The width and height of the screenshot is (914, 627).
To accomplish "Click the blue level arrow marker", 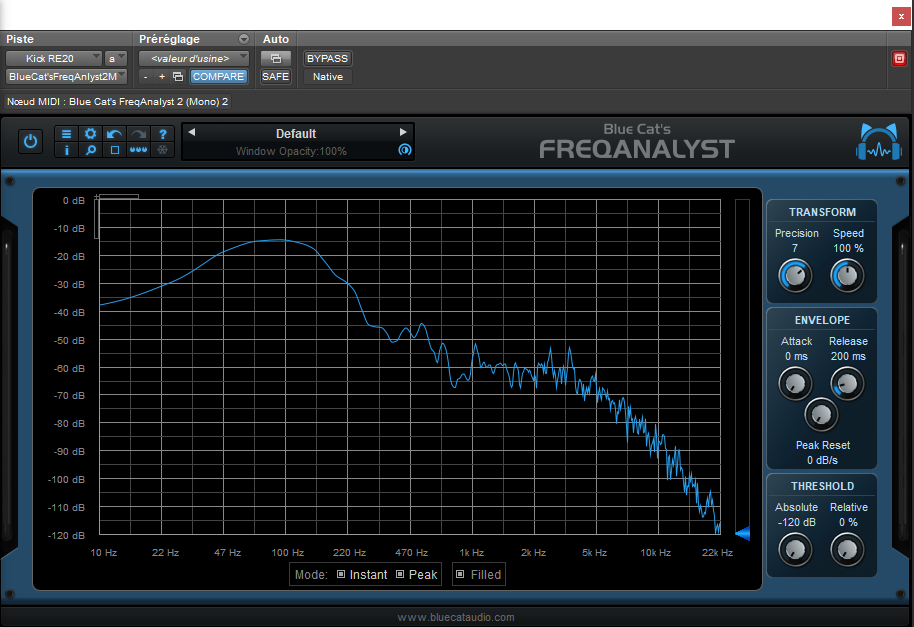I will 742,533.
